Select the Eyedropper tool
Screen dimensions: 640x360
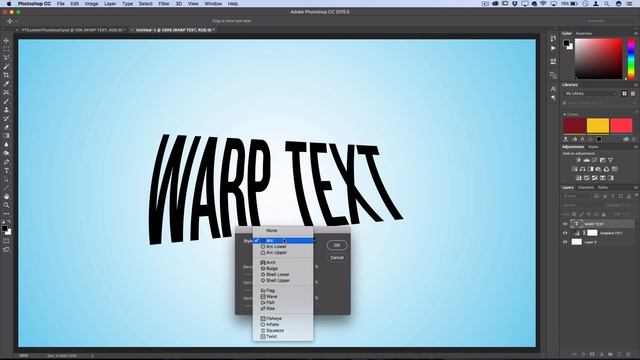(6, 84)
